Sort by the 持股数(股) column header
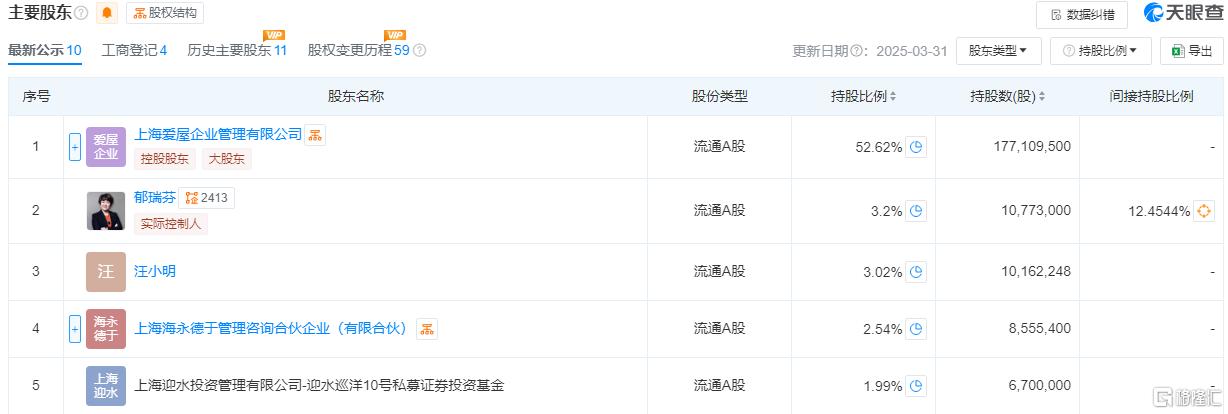Screen dimensions: 1228x414 coord(1008,97)
